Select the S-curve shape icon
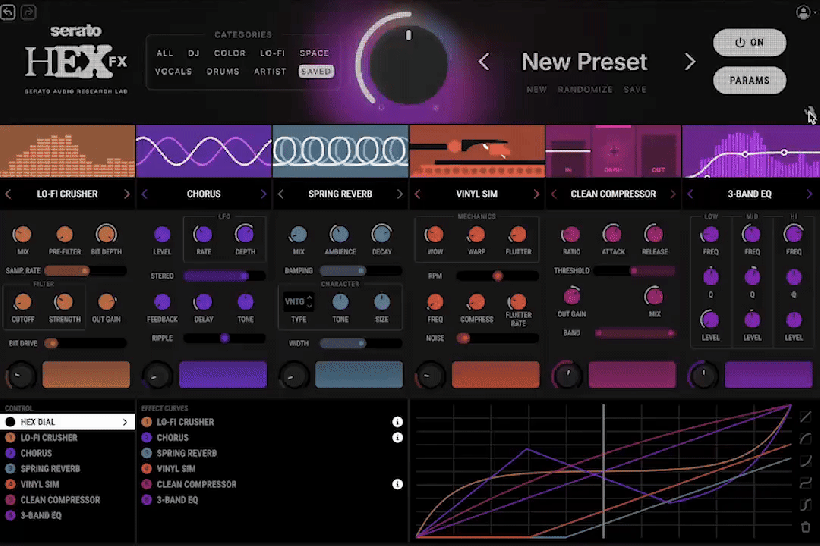 805,504
